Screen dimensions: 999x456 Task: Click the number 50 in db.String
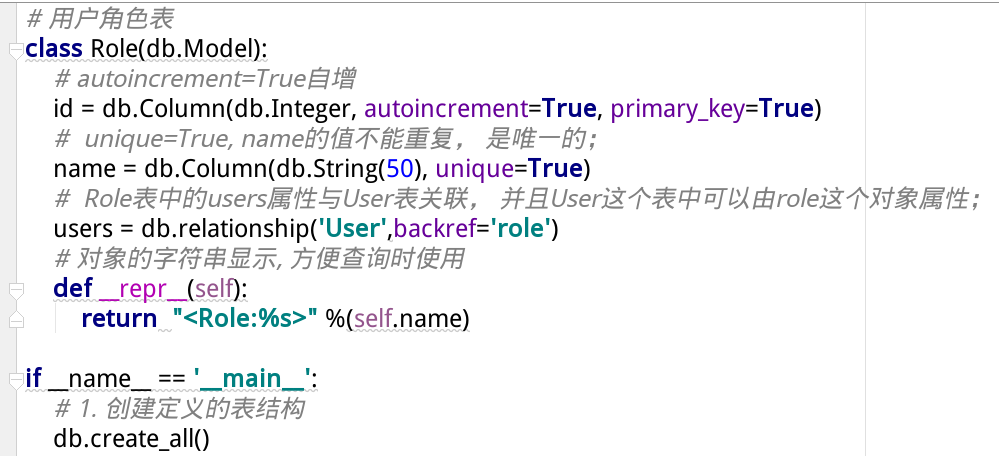pyautogui.click(x=400, y=169)
